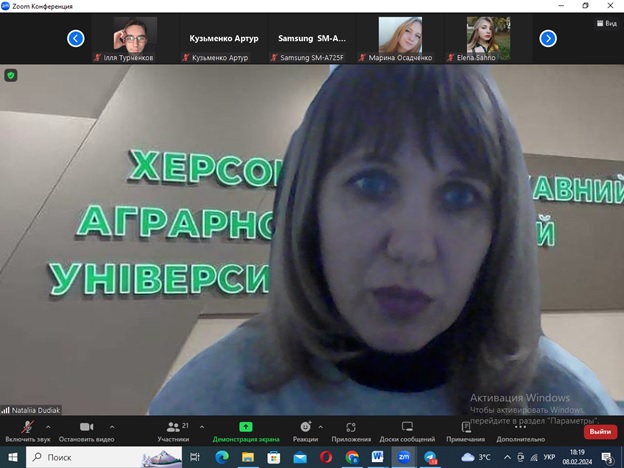Open Microsoft Store from taskbar
This screenshot has height=468, width=624.
coord(274,457)
